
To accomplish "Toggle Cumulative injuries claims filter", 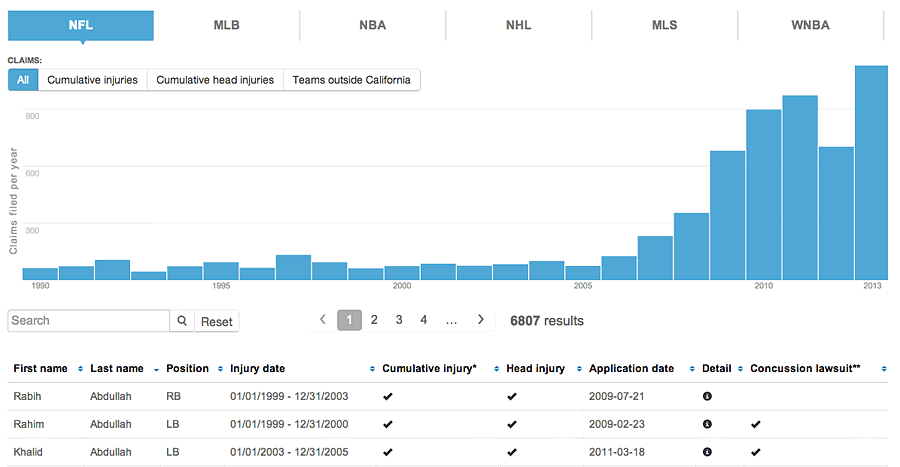I will 93,80.
